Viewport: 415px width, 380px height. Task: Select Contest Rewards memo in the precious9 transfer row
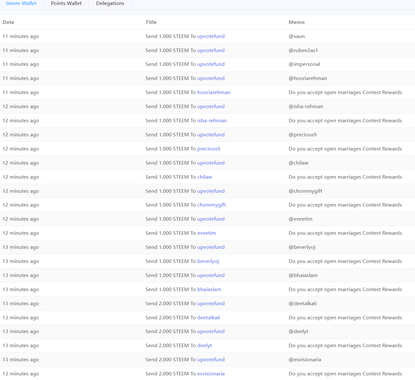point(345,149)
